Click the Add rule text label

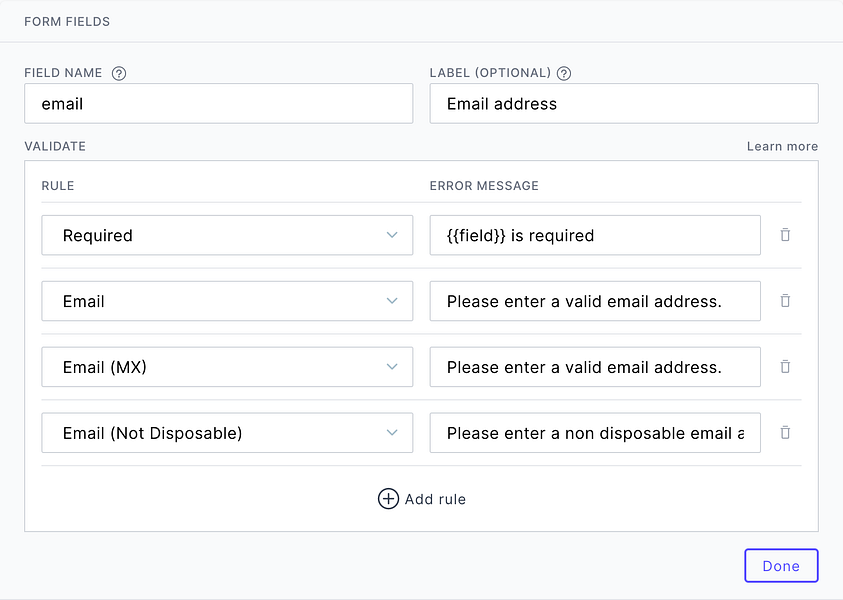(435, 499)
